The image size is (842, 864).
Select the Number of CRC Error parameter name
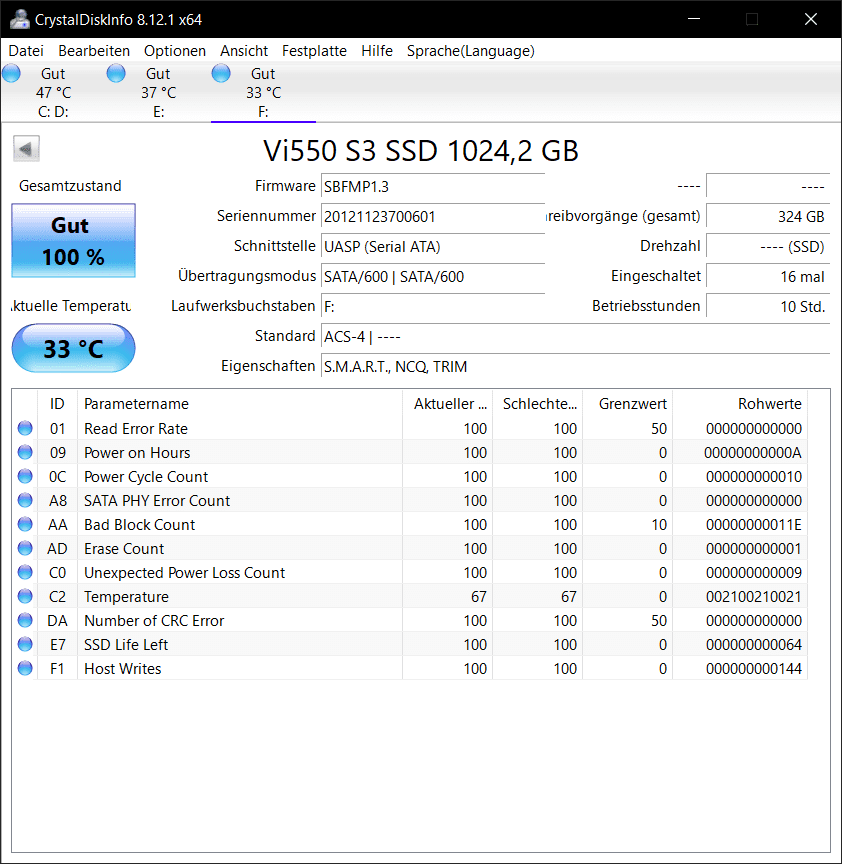coord(154,621)
